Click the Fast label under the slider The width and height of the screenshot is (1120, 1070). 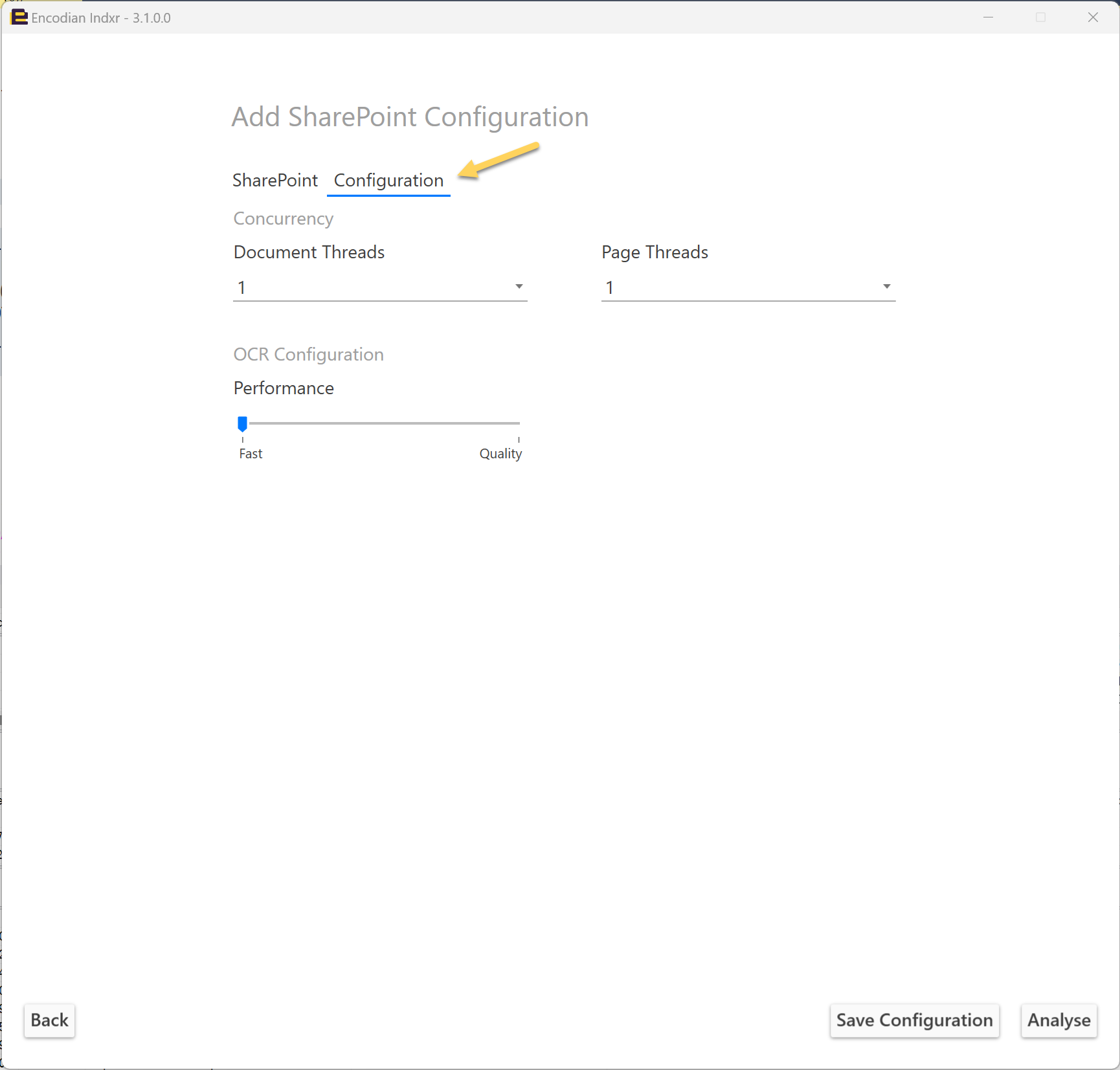click(x=251, y=454)
